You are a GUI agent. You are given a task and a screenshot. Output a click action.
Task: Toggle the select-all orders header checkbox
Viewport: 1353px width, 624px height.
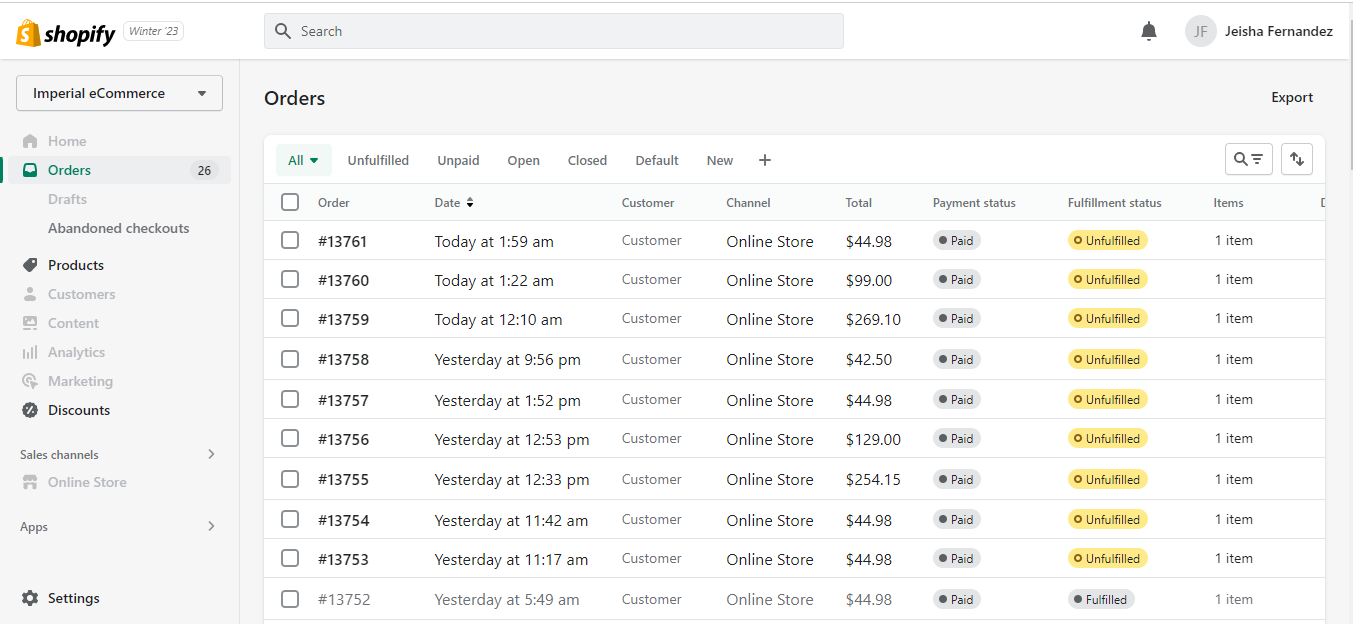click(290, 202)
